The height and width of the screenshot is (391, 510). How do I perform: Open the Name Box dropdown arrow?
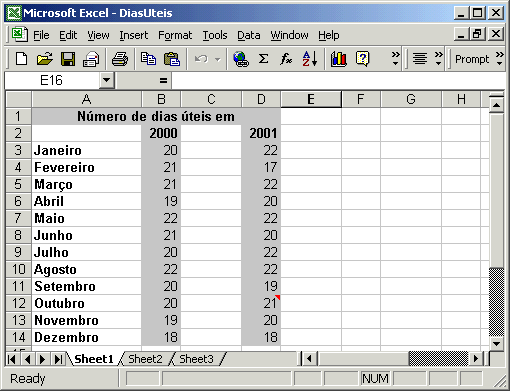pyautogui.click(x=107, y=80)
